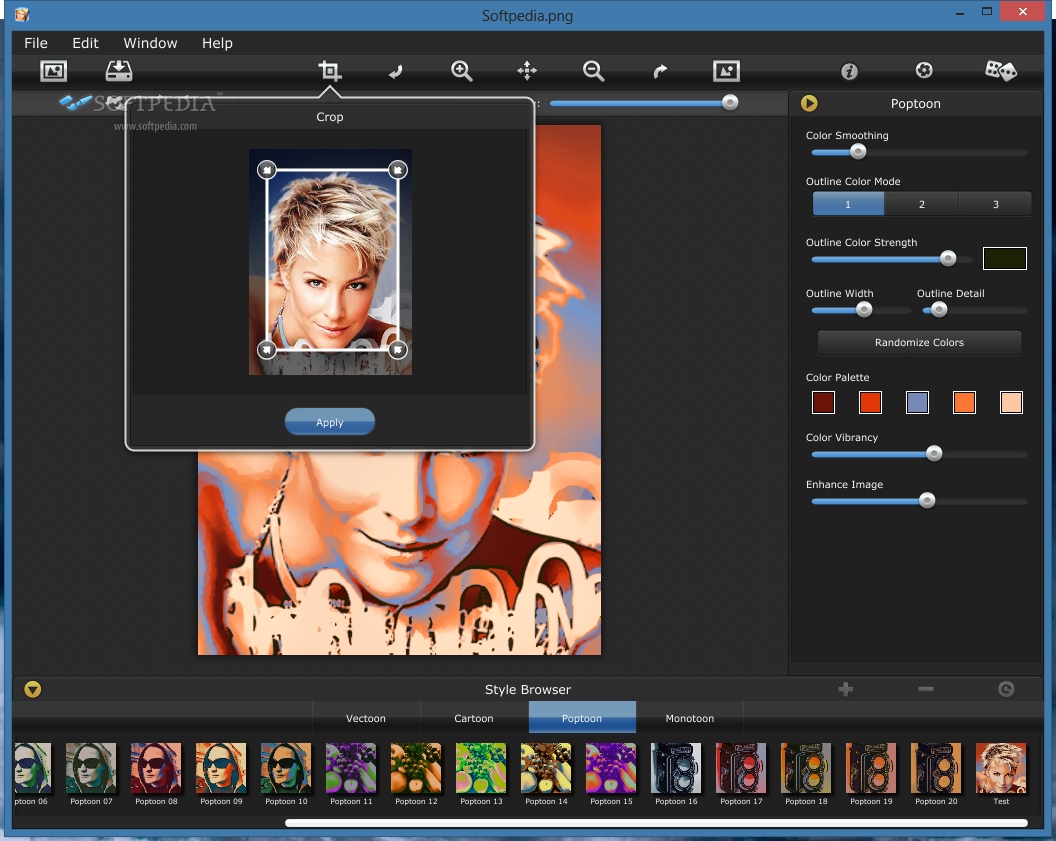This screenshot has height=841, width=1056.
Task: Click the dice randomize icon
Action: point(1000,71)
